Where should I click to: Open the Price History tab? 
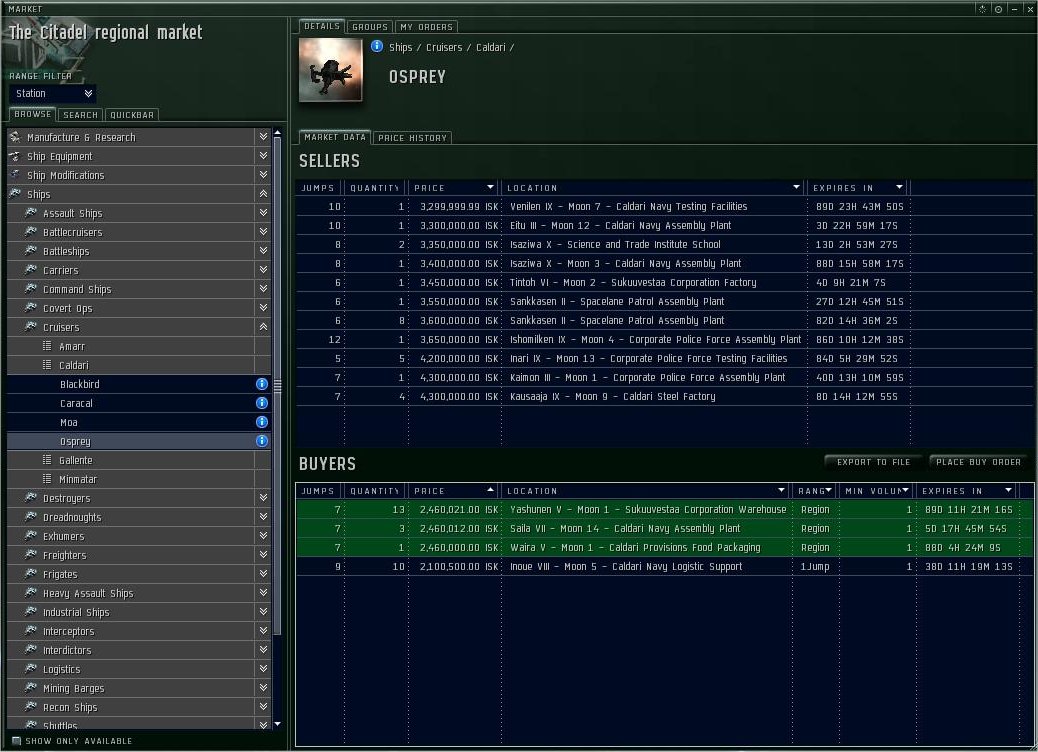pyautogui.click(x=412, y=138)
